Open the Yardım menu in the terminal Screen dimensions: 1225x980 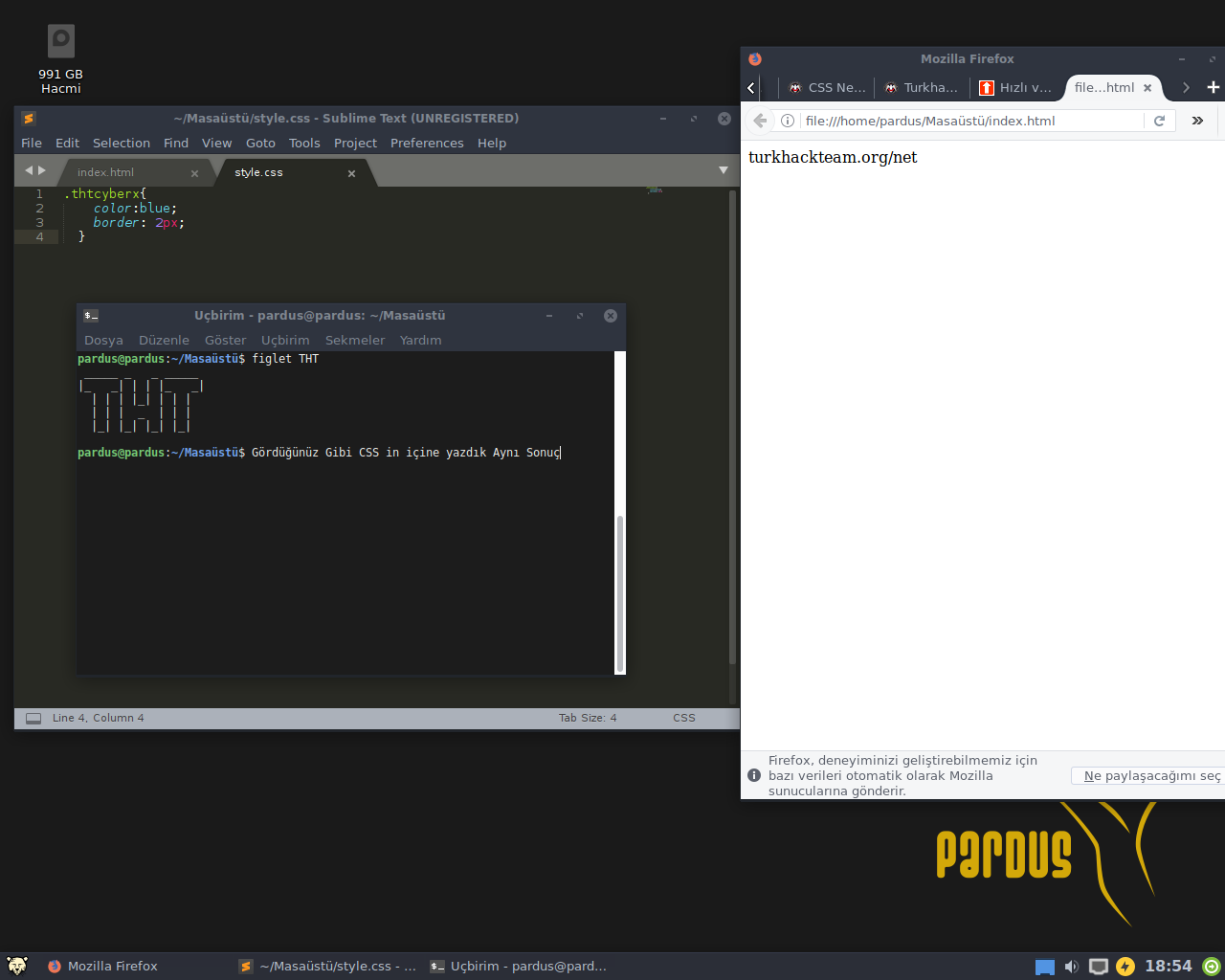[x=421, y=340]
